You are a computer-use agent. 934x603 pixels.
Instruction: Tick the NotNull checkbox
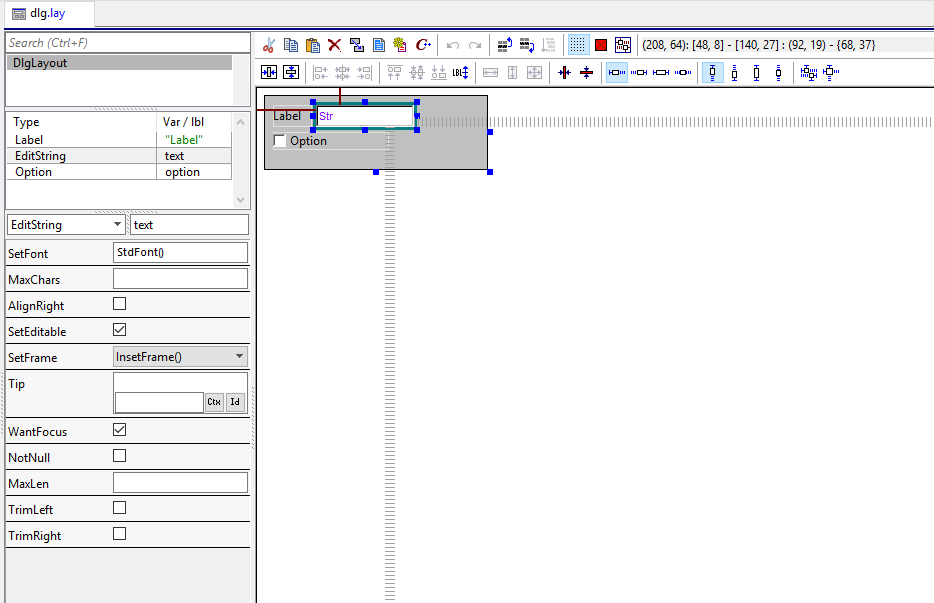[120, 456]
